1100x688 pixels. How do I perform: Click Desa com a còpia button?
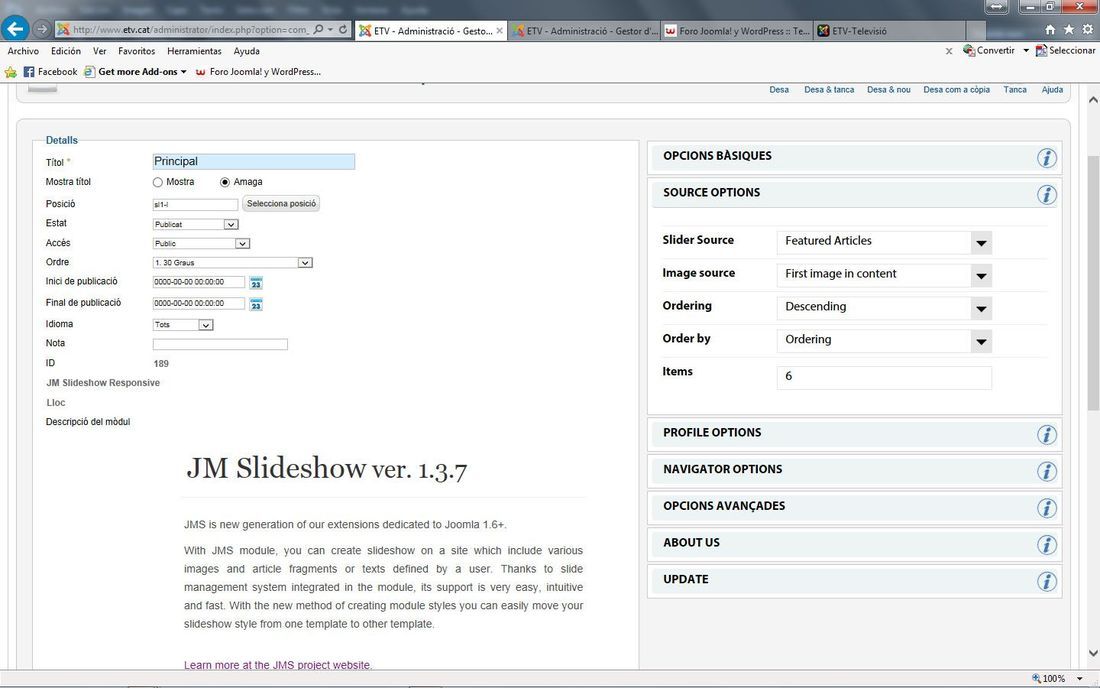tap(956, 90)
